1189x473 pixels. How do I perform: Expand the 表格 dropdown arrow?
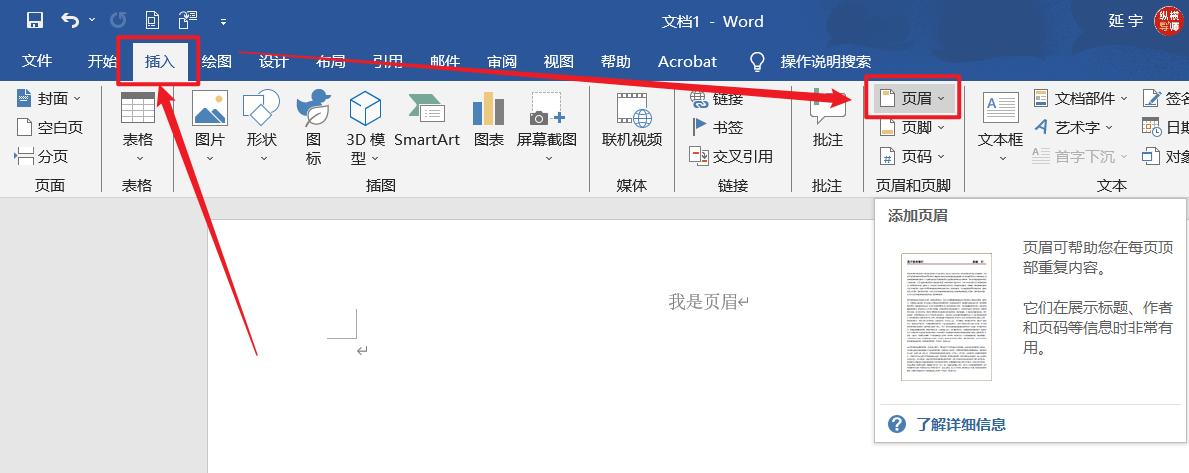tap(139, 158)
